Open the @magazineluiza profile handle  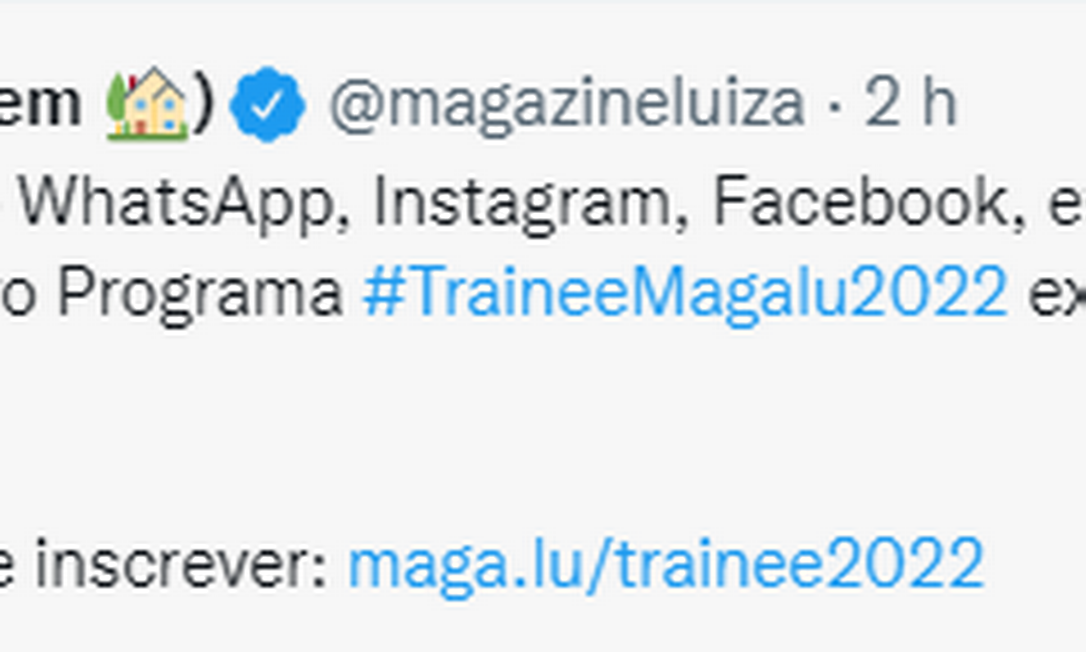[566, 103]
